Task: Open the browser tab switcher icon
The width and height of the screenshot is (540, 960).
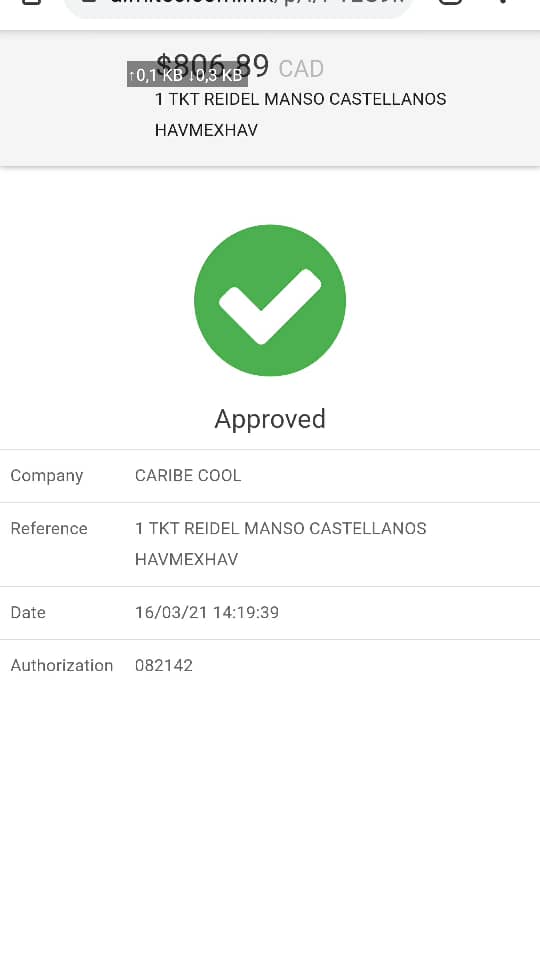Action: (451, 2)
